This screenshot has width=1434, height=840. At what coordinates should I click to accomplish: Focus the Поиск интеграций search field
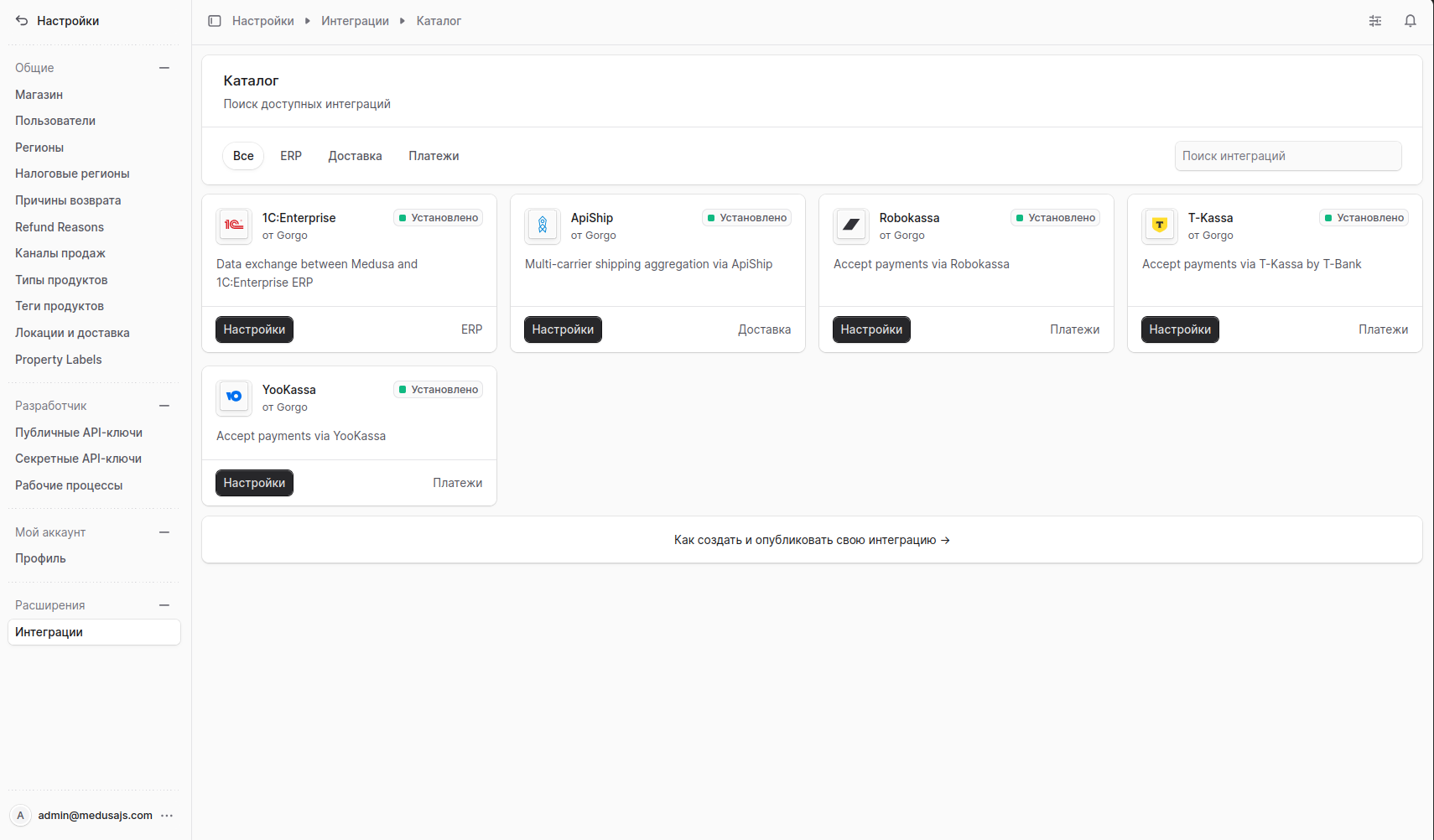point(1288,156)
